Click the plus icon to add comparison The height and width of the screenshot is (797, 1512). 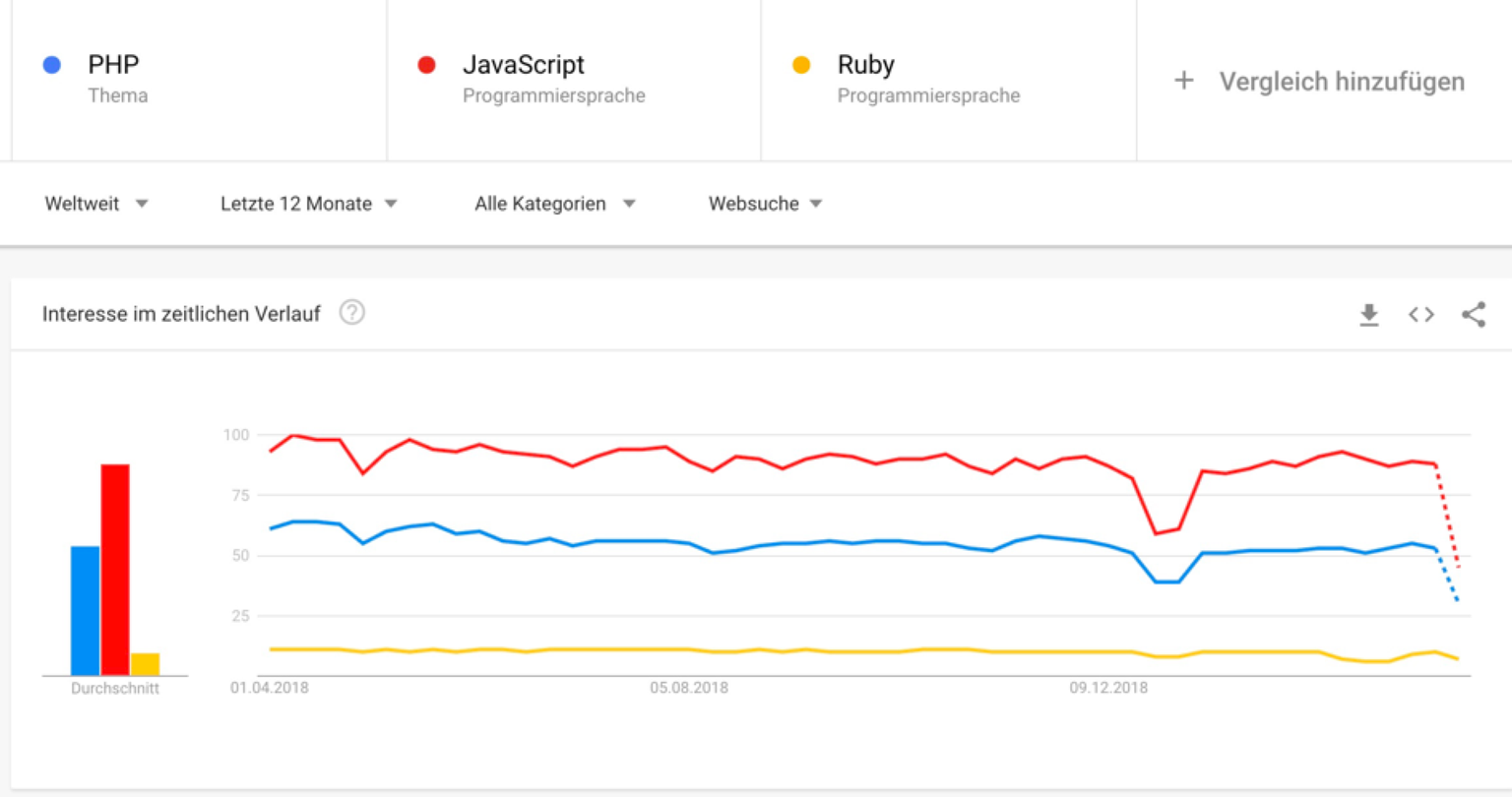point(1184,81)
